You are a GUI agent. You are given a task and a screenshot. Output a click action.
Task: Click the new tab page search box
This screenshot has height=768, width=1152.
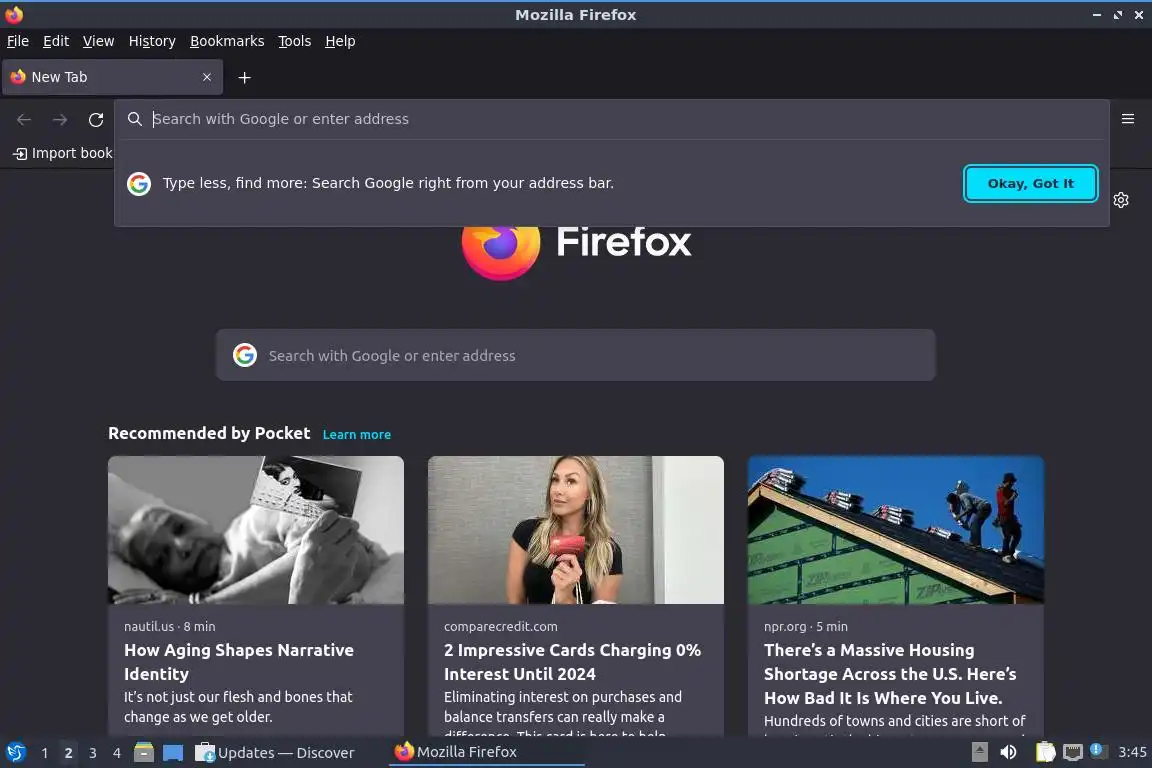[x=575, y=355]
